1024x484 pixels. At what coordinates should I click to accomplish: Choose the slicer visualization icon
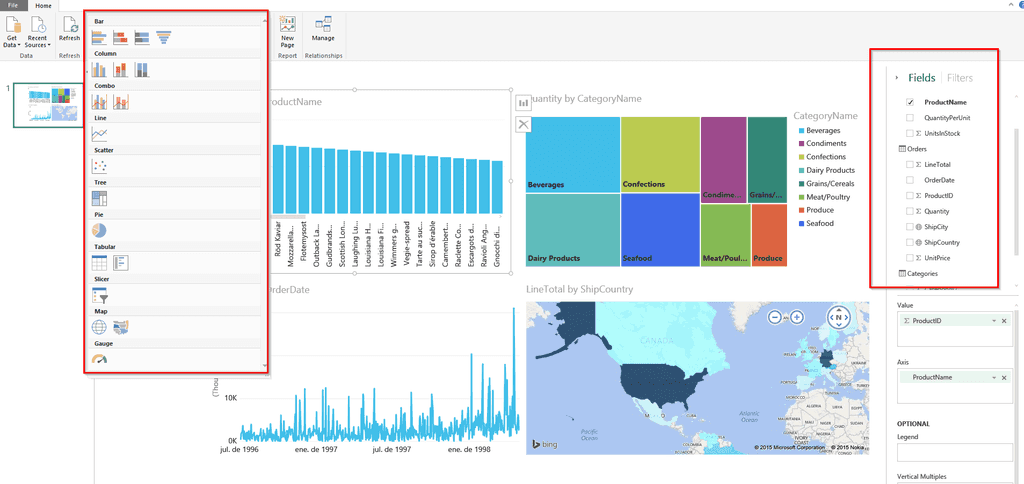pos(99,295)
